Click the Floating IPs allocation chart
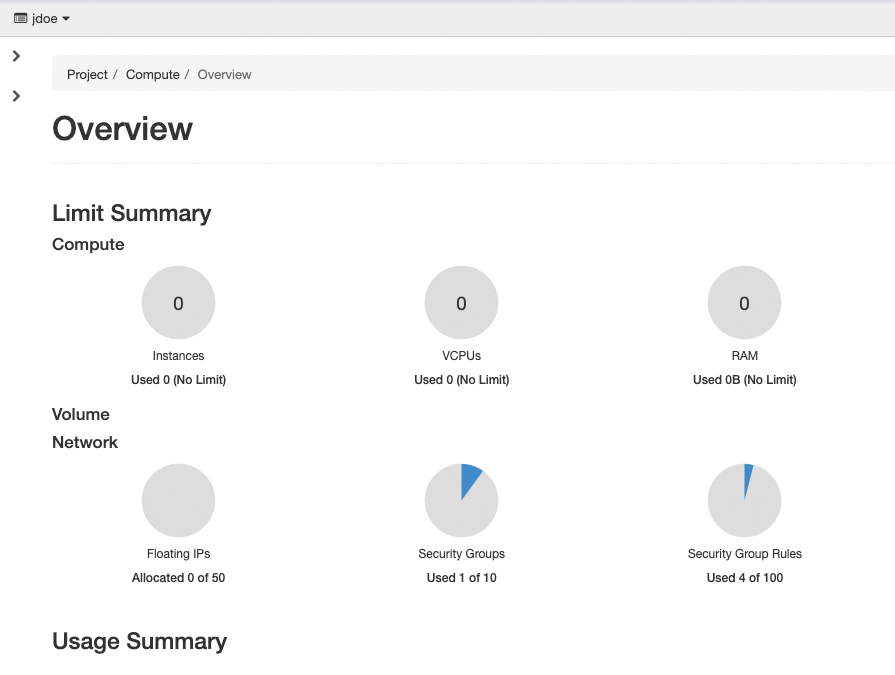The image size is (895, 675). click(178, 500)
